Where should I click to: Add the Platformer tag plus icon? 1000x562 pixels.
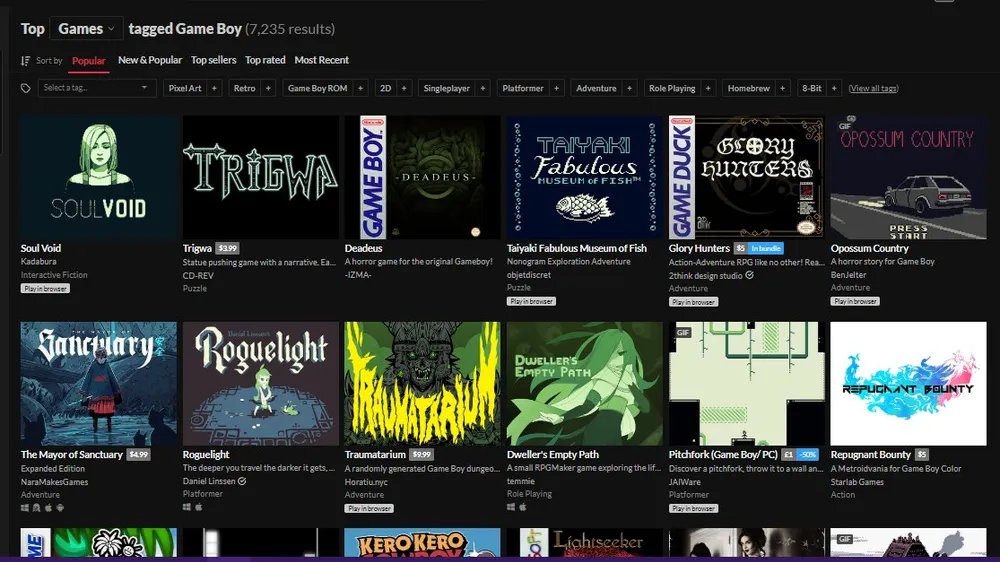pyautogui.click(x=556, y=89)
